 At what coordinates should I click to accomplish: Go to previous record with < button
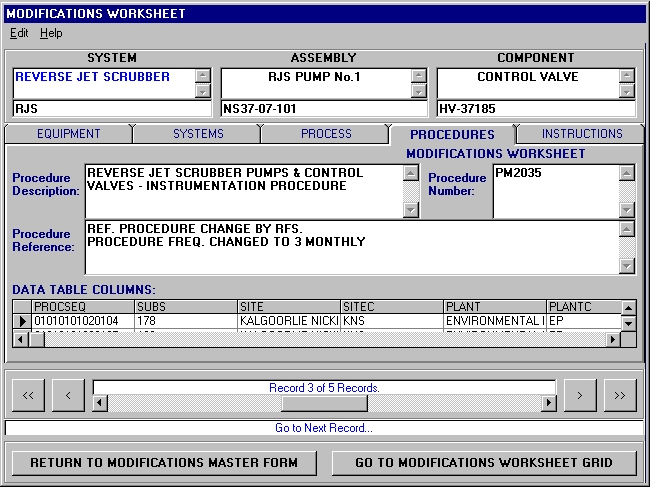click(x=68, y=395)
